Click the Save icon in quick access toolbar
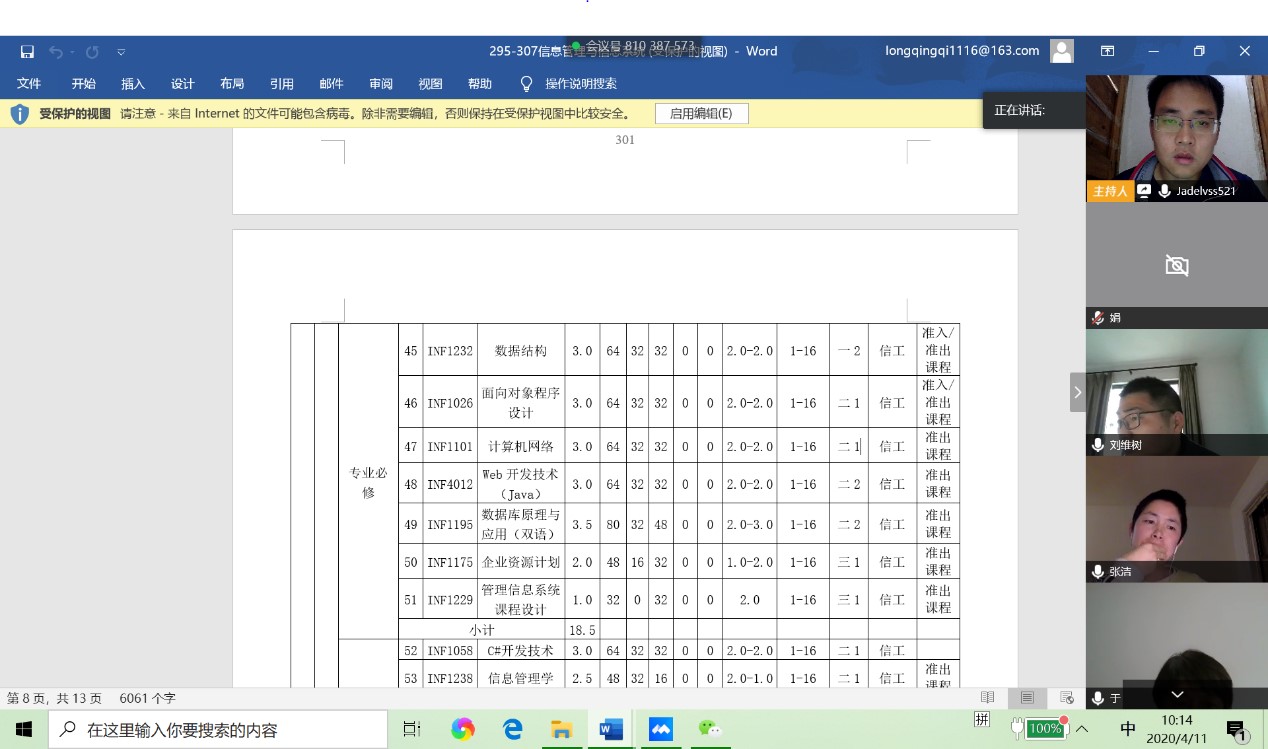 point(27,52)
